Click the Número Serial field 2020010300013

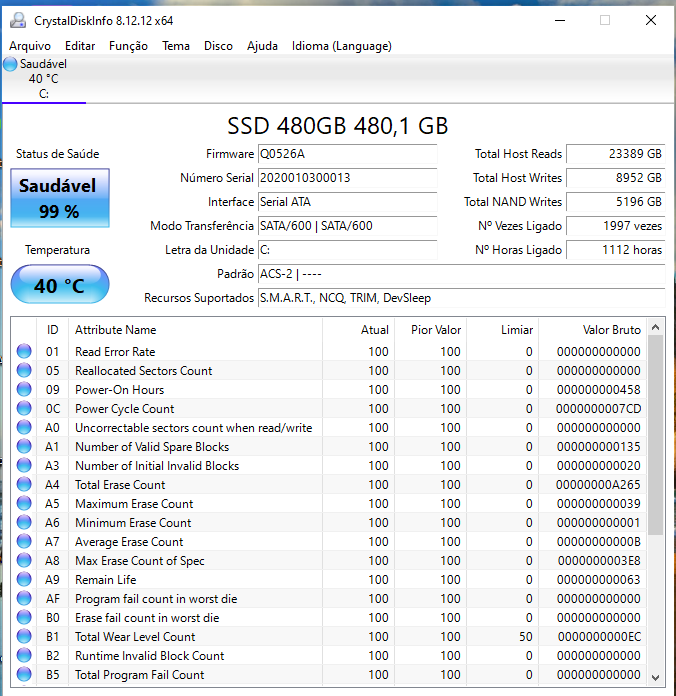(x=347, y=178)
